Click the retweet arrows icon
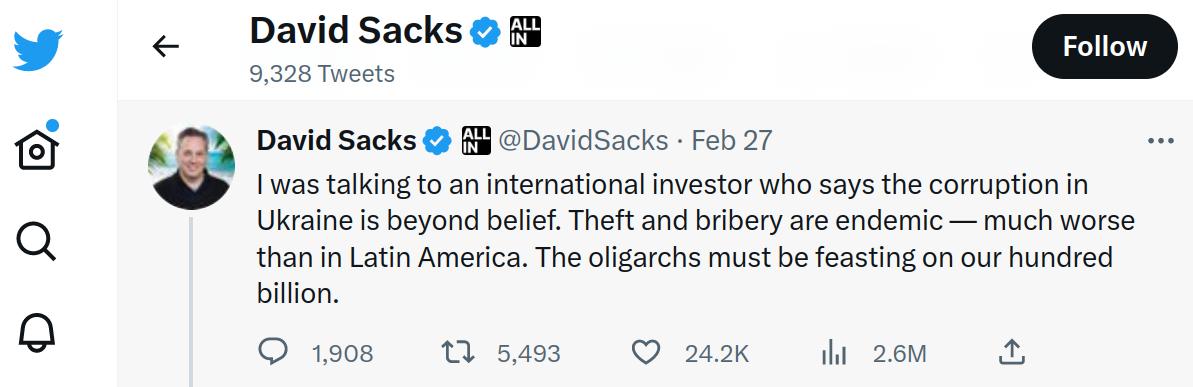This screenshot has height=387, width=1193. (459, 352)
